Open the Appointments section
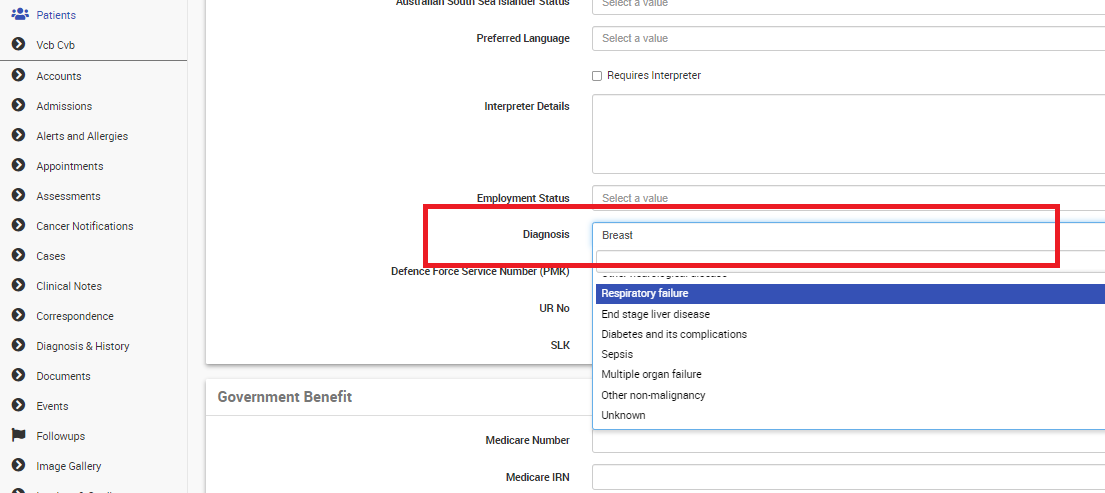 pyautogui.click(x=70, y=166)
